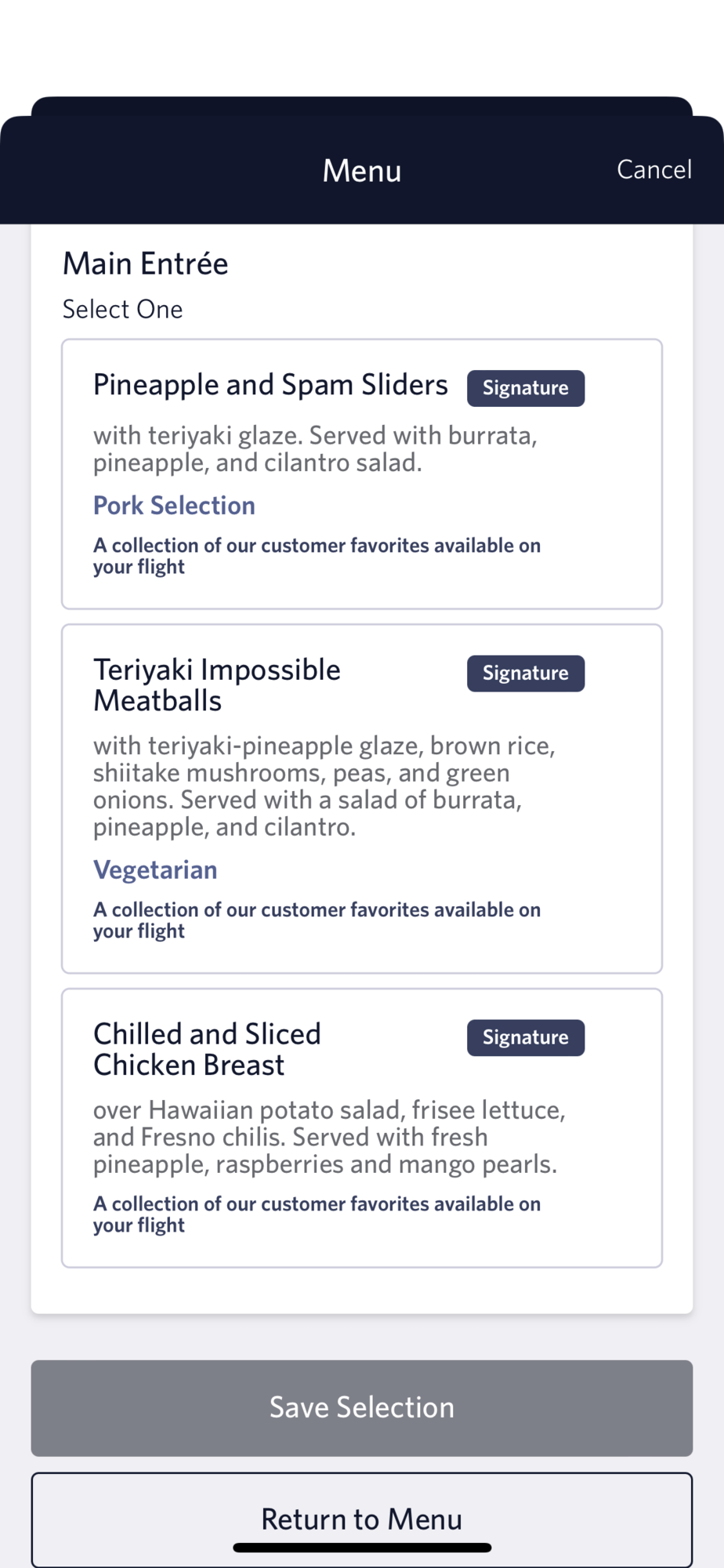Tap customer favorites note under Vegetarian
The height and width of the screenshot is (1568, 724).
click(x=317, y=920)
